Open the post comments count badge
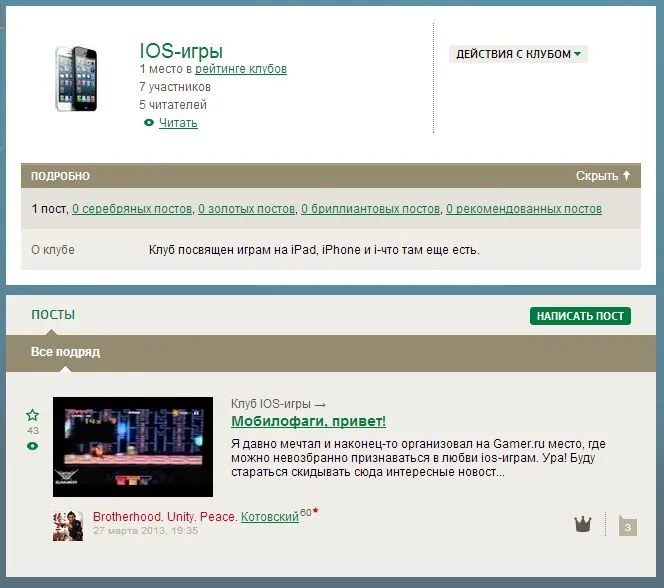 point(627,526)
